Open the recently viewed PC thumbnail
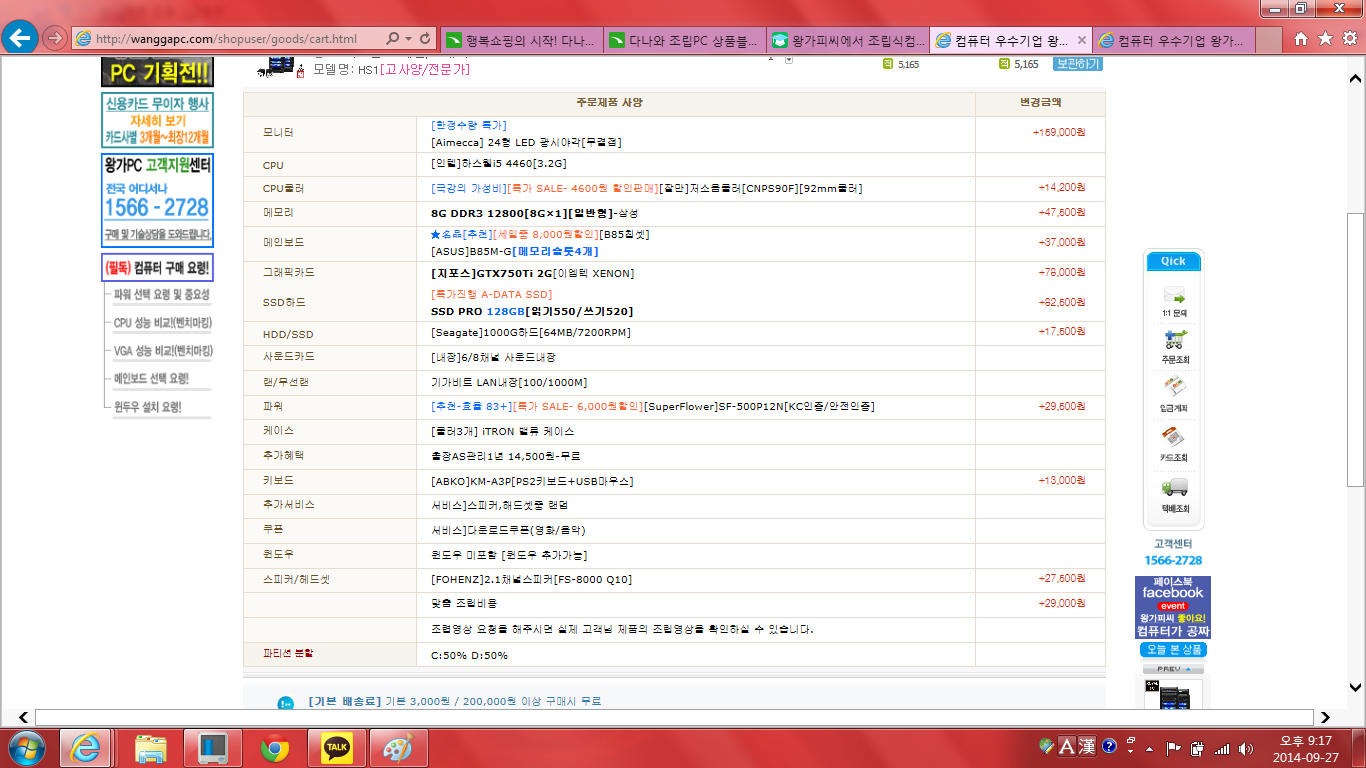 [1174, 694]
